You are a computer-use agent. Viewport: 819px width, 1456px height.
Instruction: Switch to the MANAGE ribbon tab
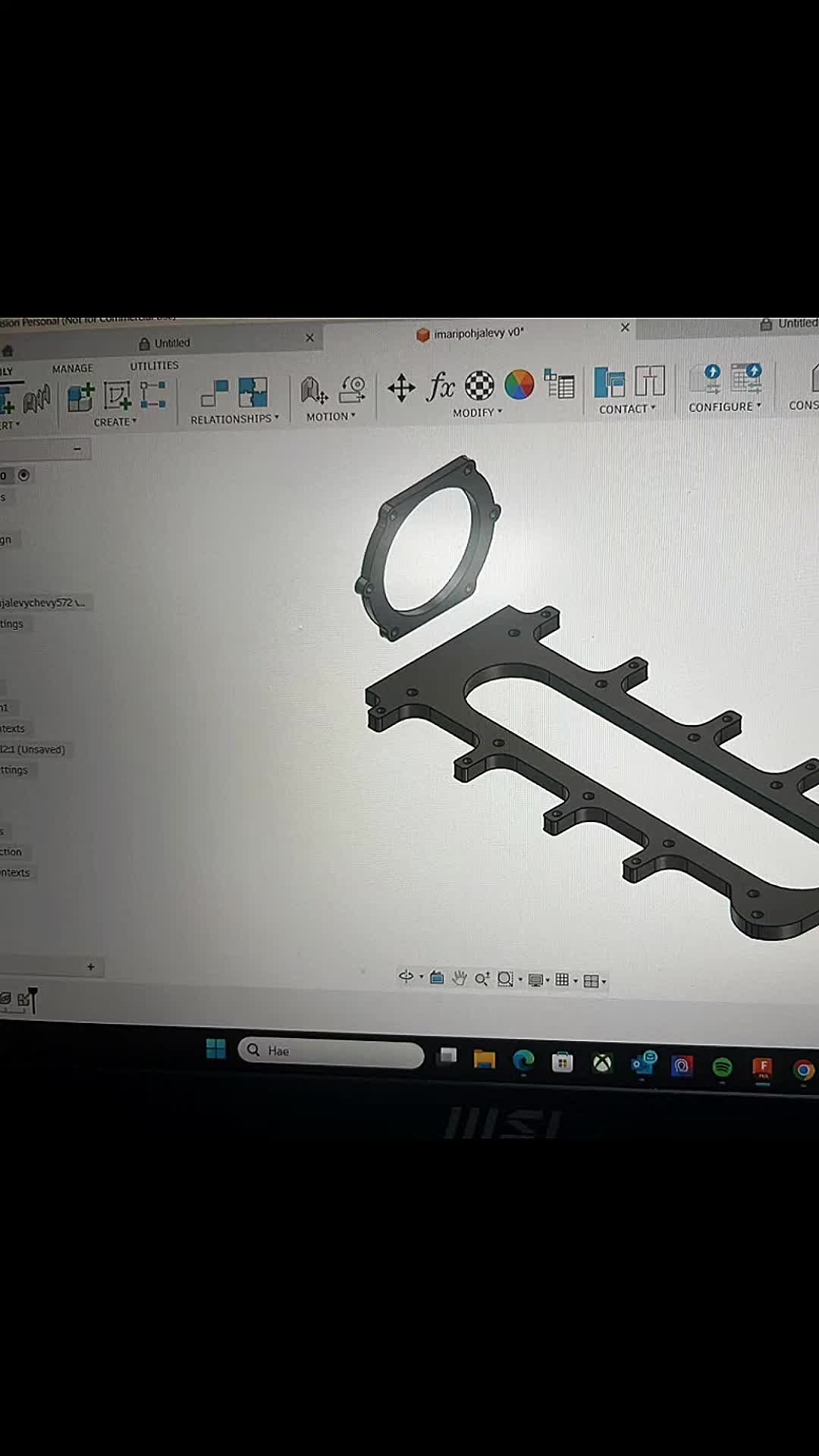click(x=73, y=369)
